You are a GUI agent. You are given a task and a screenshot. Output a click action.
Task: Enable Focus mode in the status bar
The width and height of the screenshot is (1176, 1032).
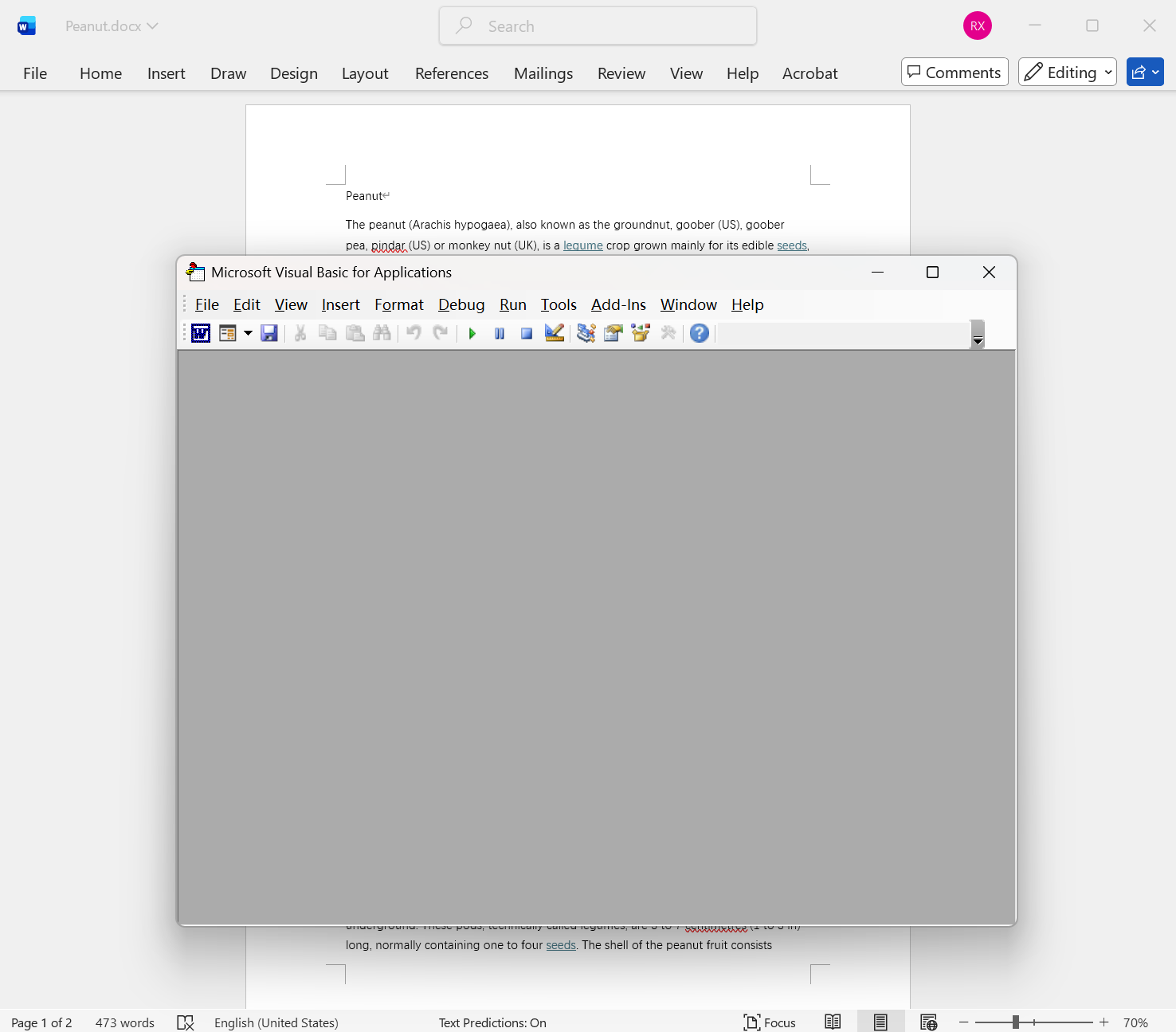pyautogui.click(x=769, y=1022)
